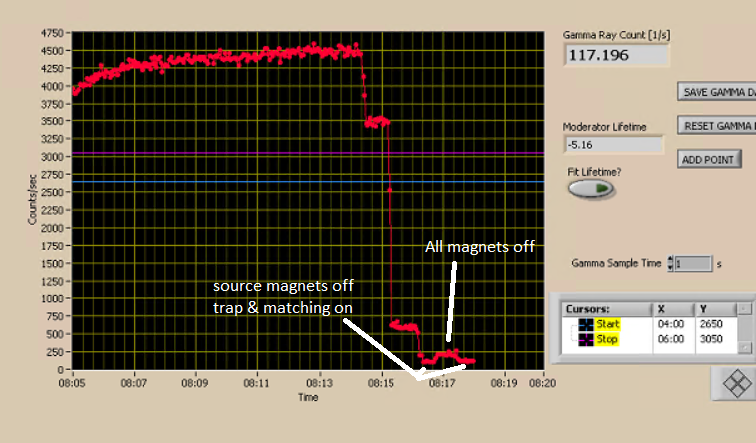
Task: Click the 08:15 time axis label
Action: pos(381,383)
